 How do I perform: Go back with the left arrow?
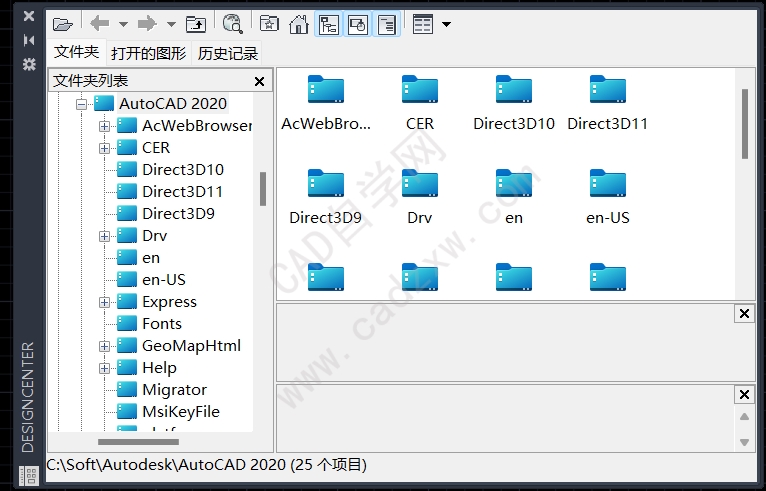coord(100,23)
